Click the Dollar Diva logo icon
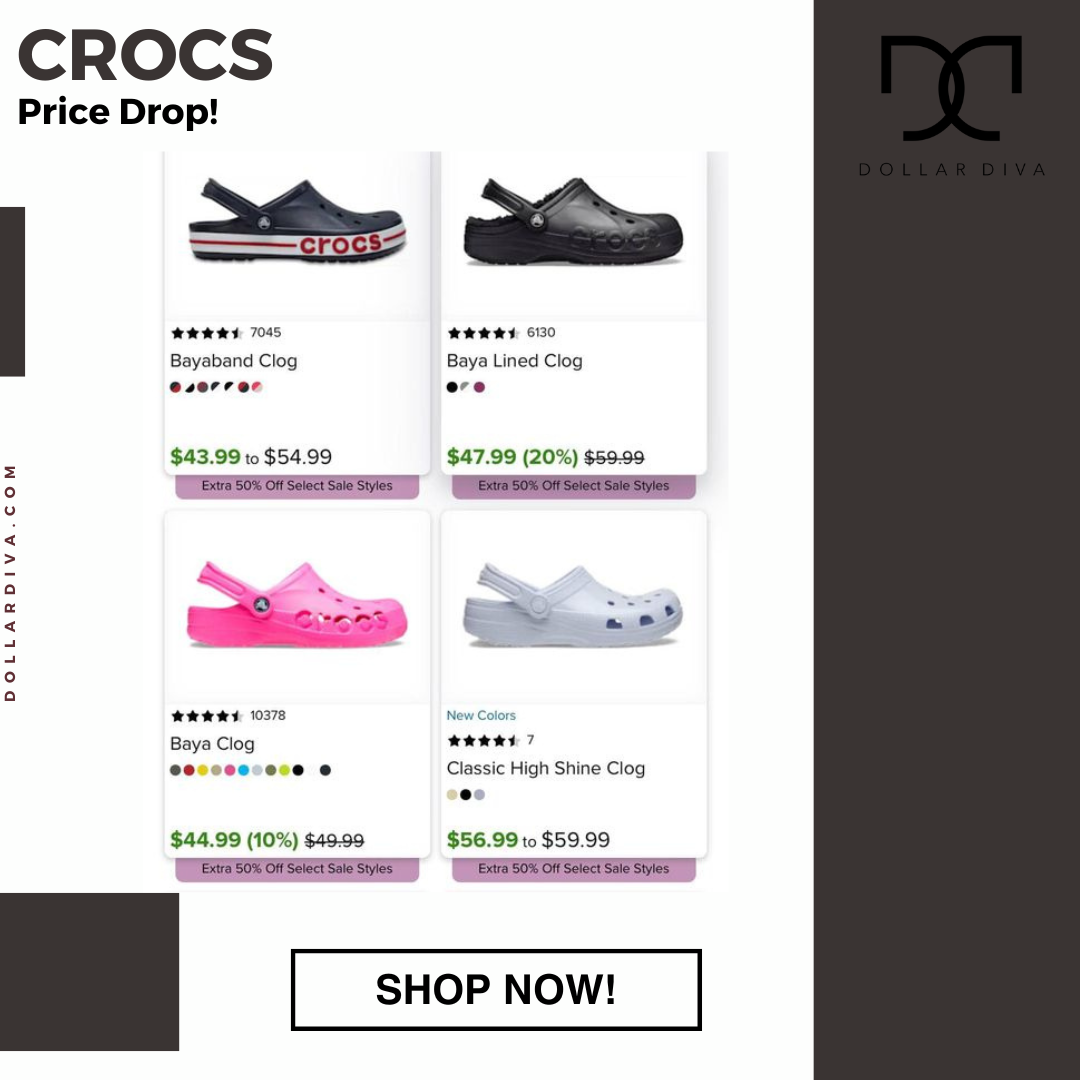The width and height of the screenshot is (1080, 1080). pyautogui.click(x=951, y=88)
